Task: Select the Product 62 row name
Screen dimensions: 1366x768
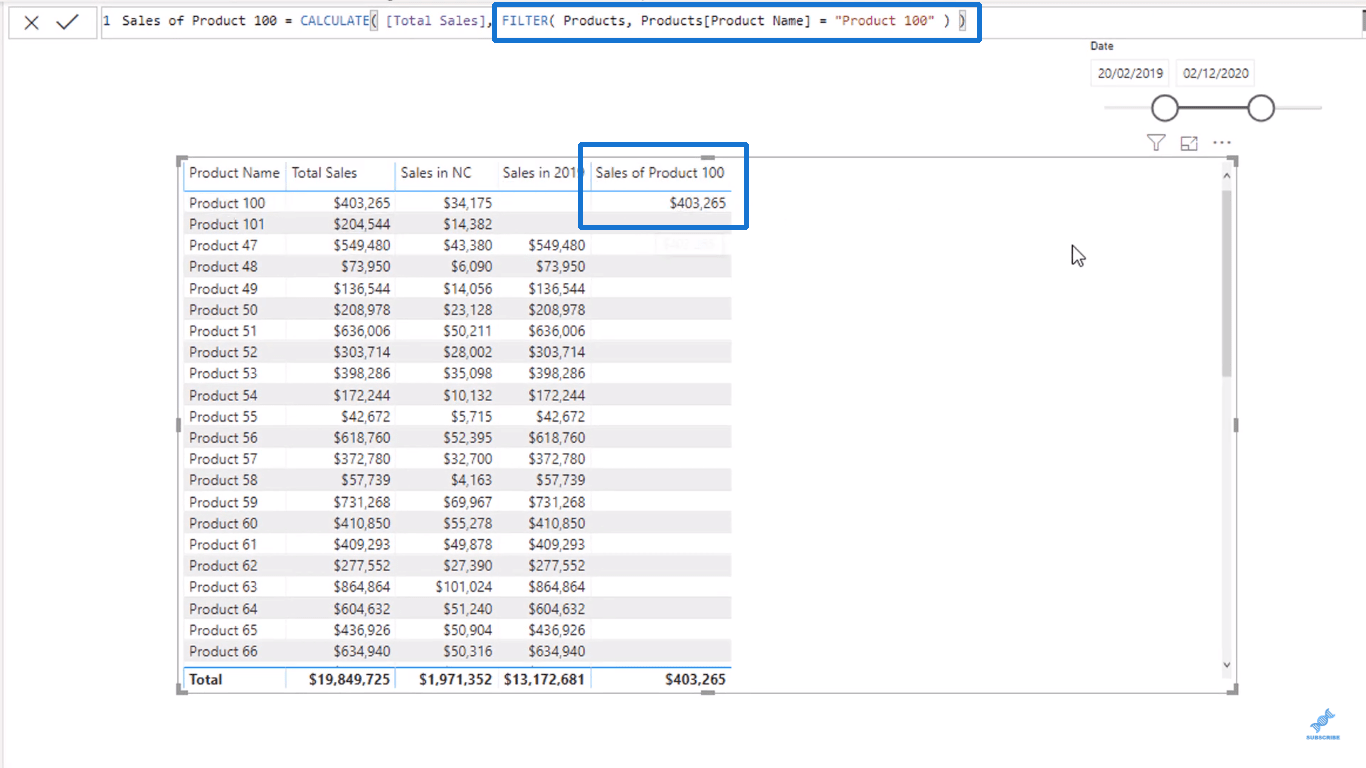Action: [223, 565]
